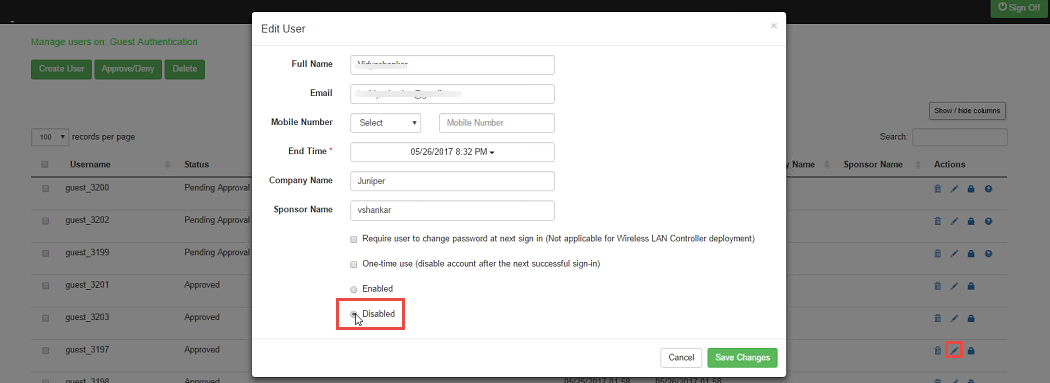This screenshot has height=383, width=1050.
Task: Click the lock icon for guest_3202
Action: click(x=971, y=222)
